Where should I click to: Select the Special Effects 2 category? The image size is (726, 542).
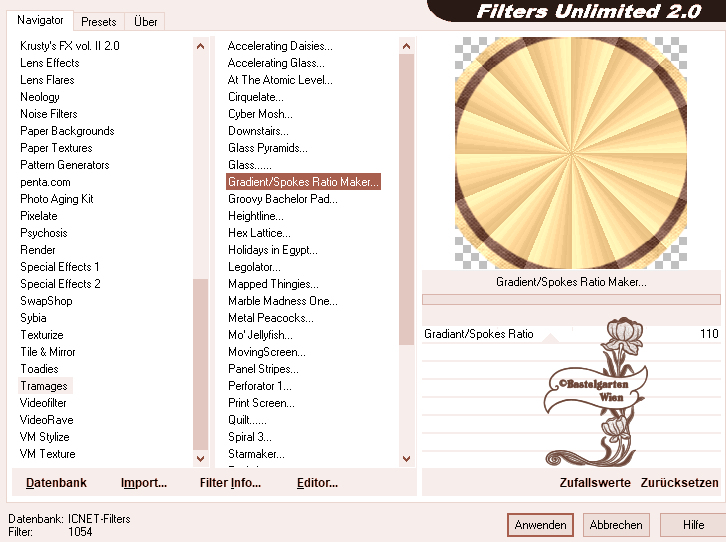click(60, 284)
